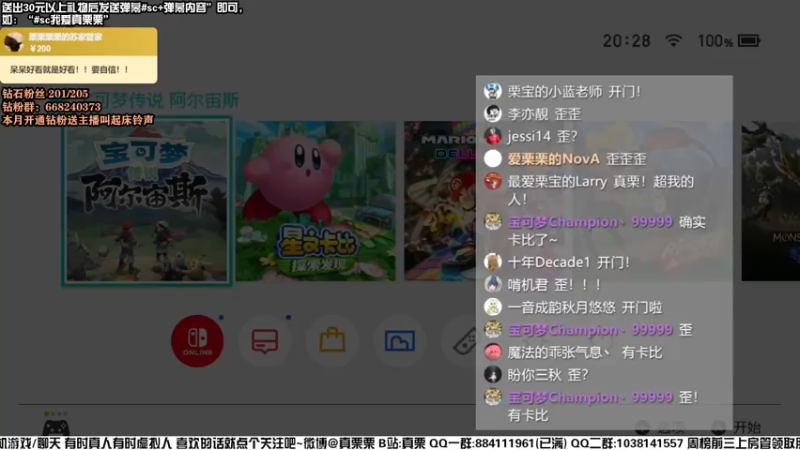Click avatar of 哨机君
Image resolution: width=800 pixels, height=450 pixels.
click(x=493, y=284)
